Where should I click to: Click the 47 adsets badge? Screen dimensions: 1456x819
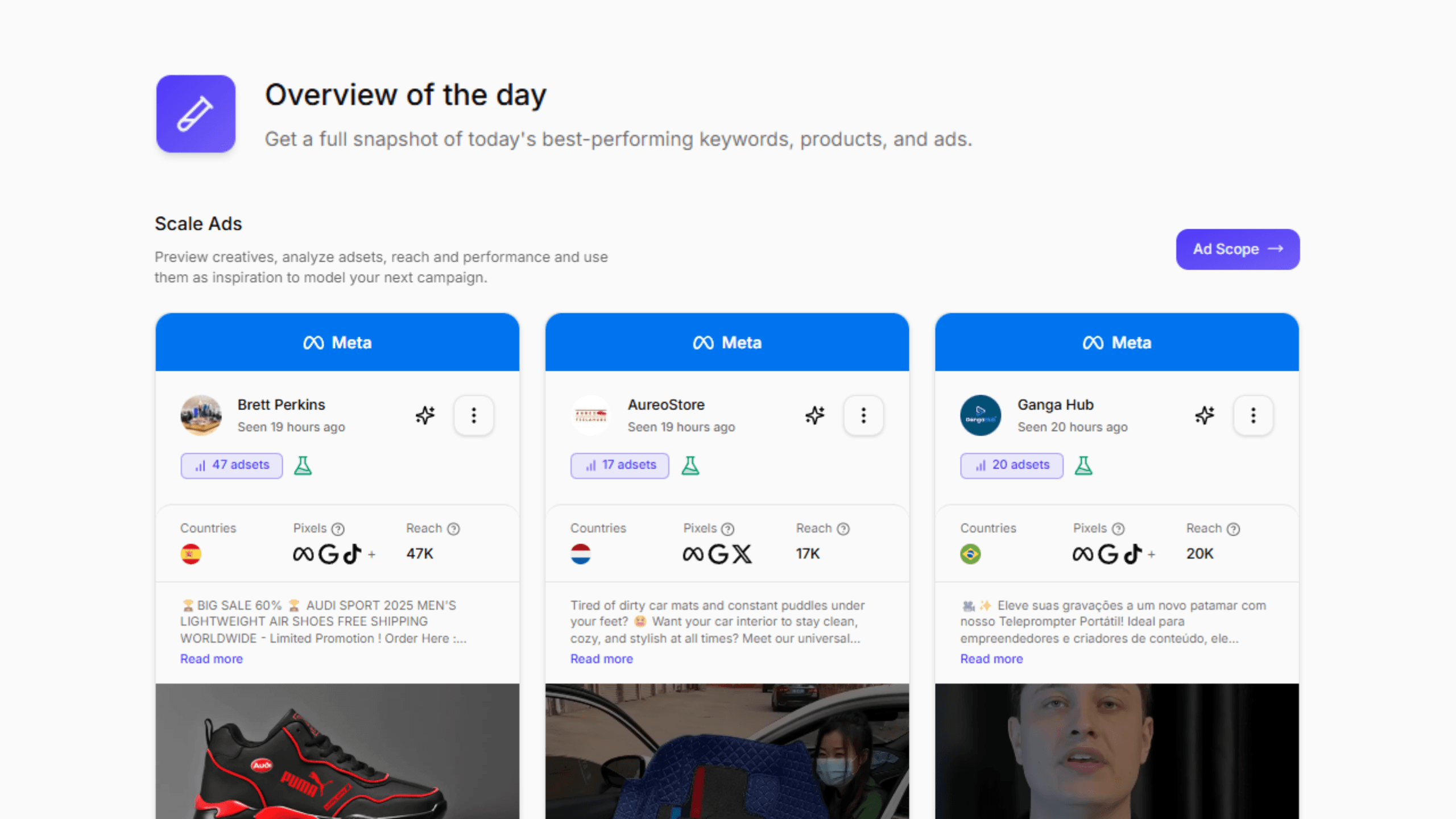(x=231, y=465)
